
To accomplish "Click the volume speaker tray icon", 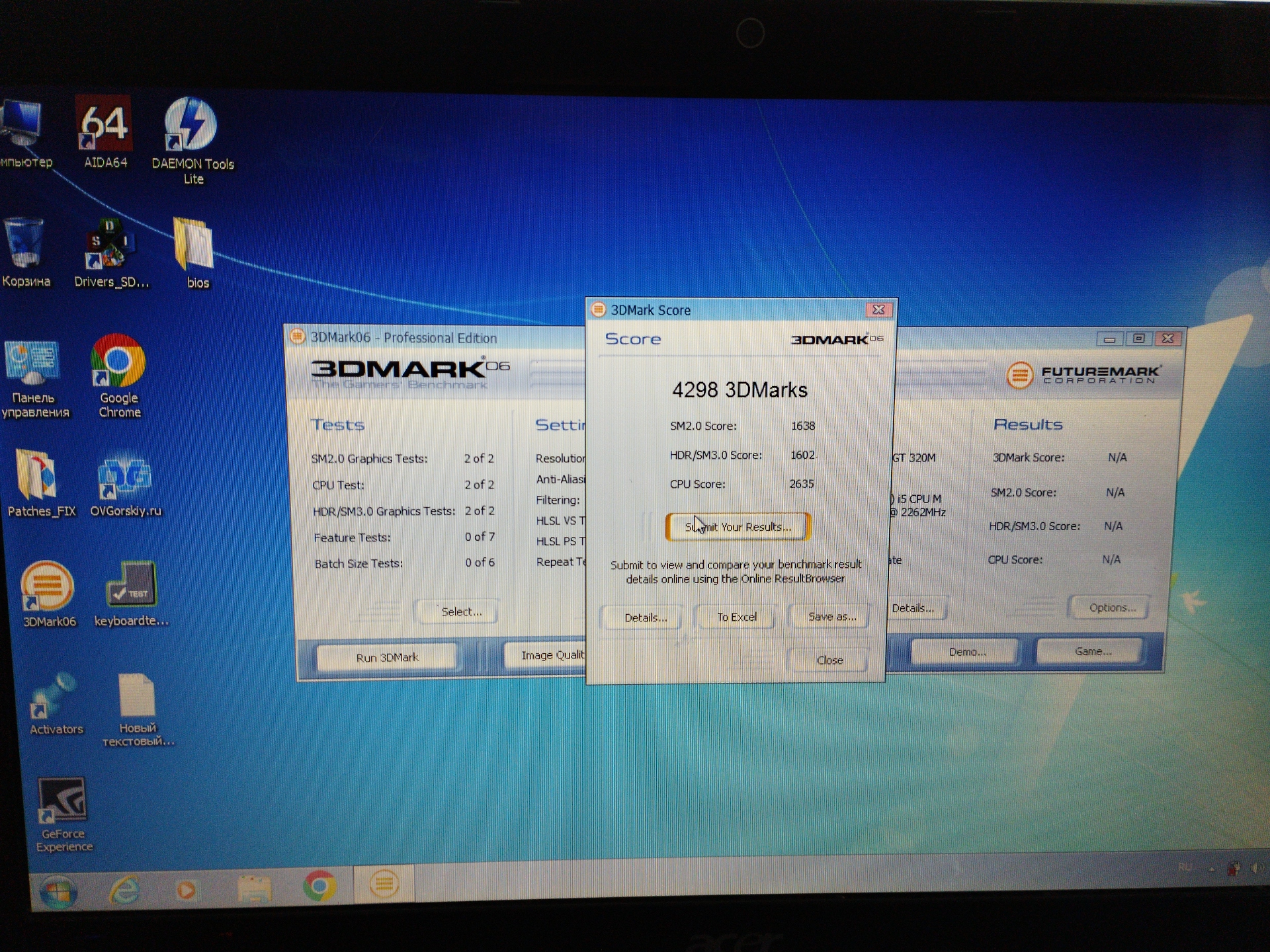I will [1256, 868].
